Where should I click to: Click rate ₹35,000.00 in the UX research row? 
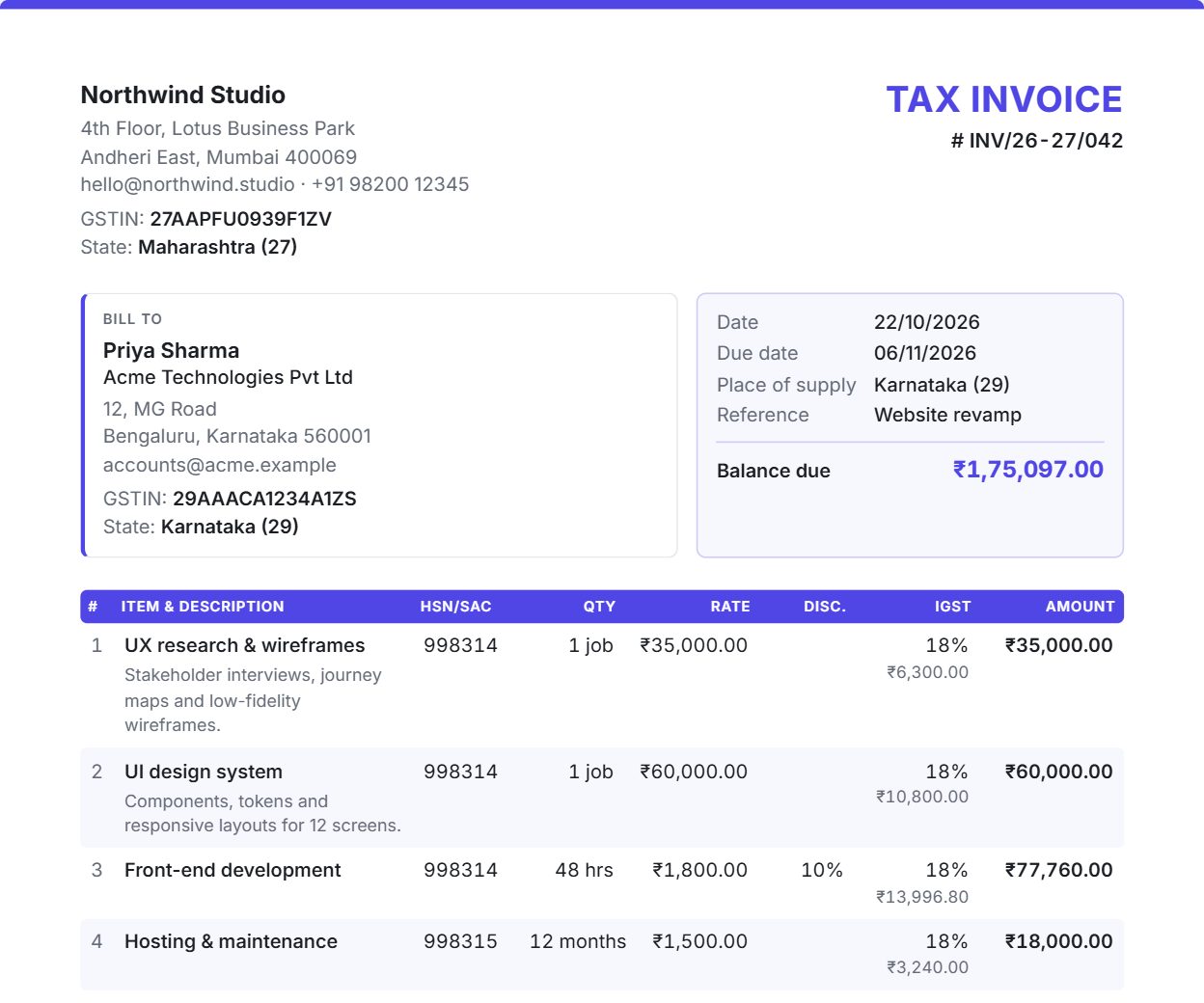click(x=694, y=645)
